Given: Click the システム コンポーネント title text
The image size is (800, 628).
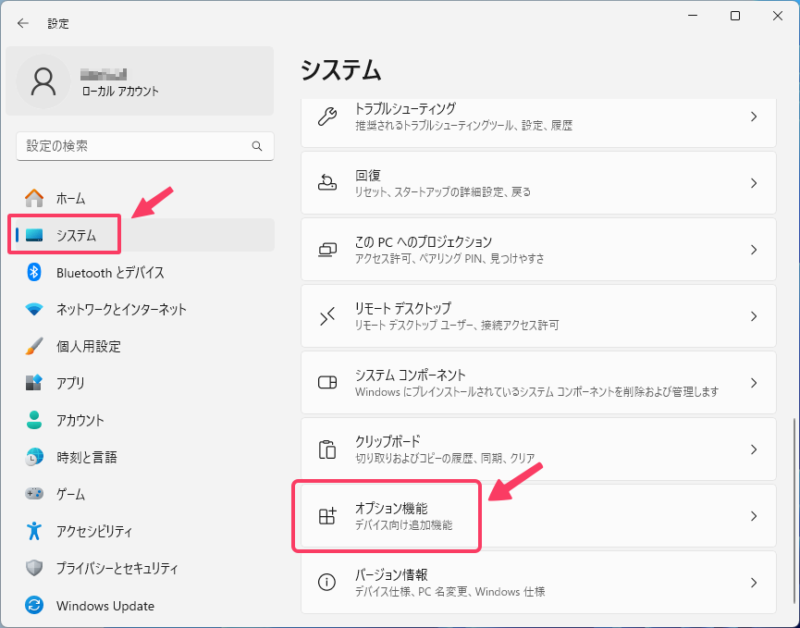Looking at the screenshot, I should coord(410,375).
